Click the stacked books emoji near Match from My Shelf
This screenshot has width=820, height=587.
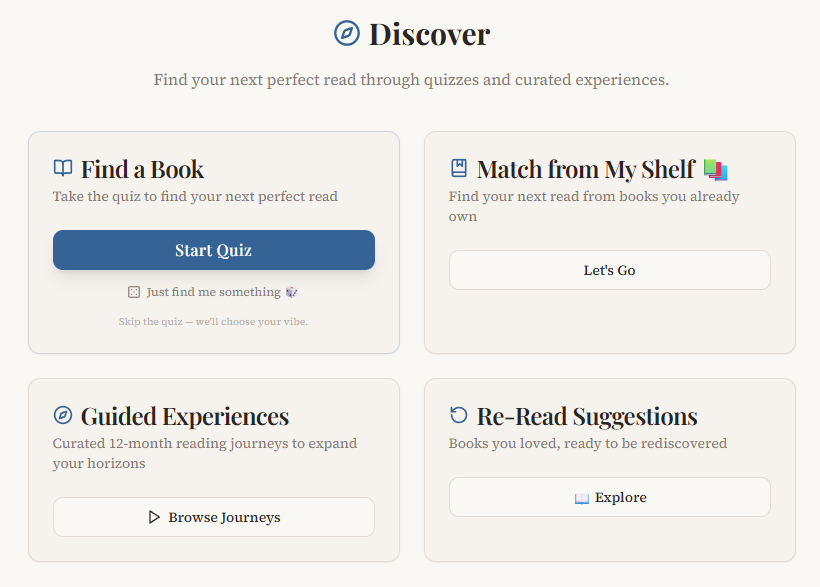point(716,169)
